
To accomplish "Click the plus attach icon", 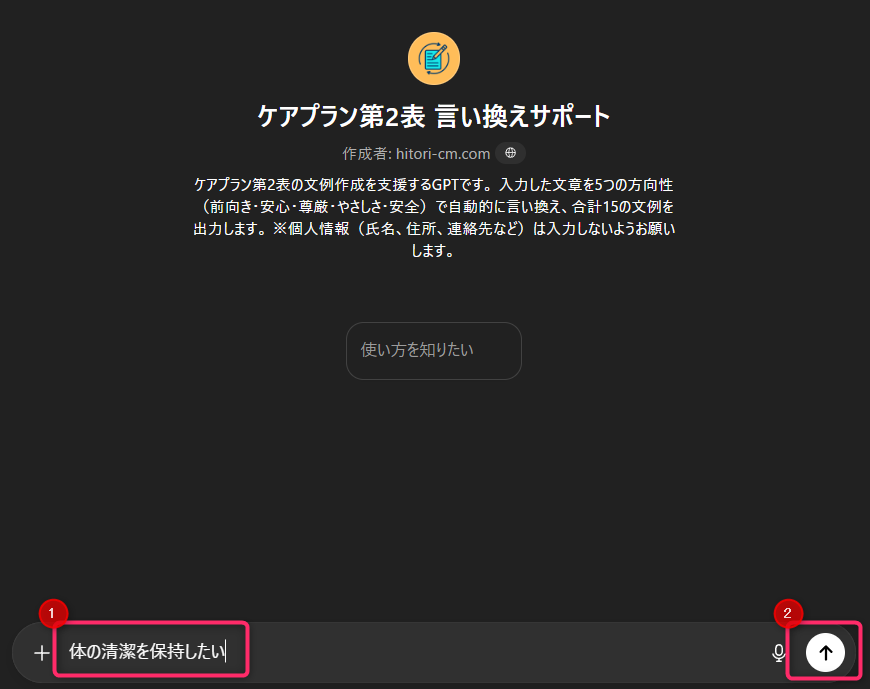I will click(41, 653).
